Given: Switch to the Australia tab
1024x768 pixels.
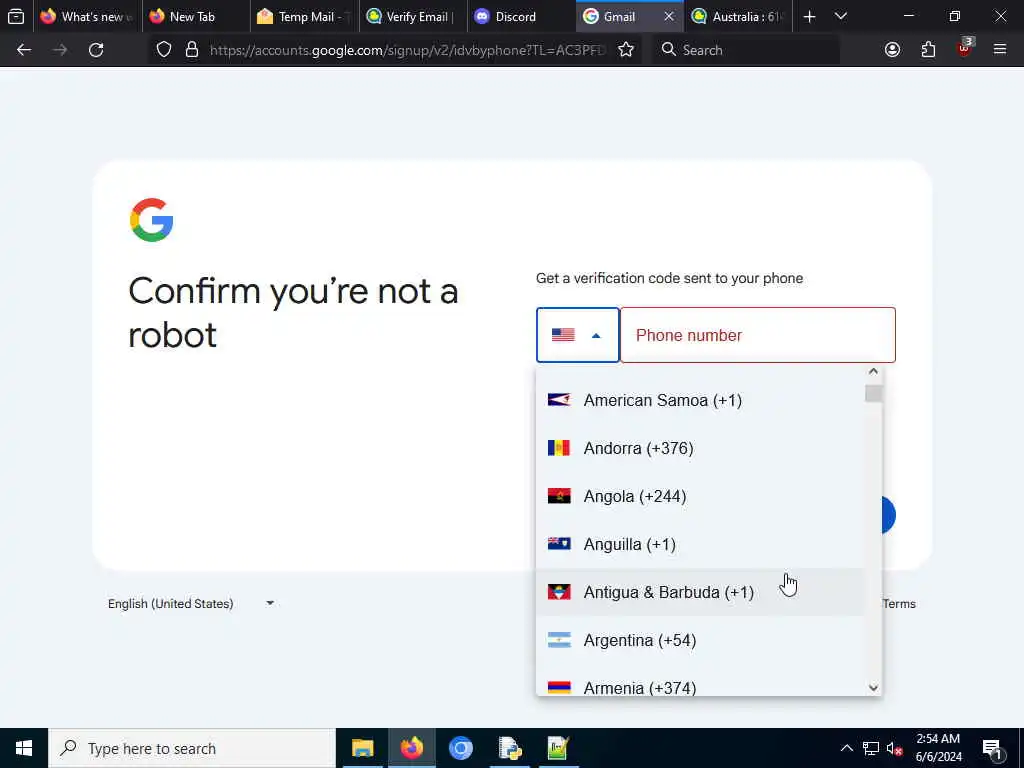Looking at the screenshot, I should (x=737, y=17).
